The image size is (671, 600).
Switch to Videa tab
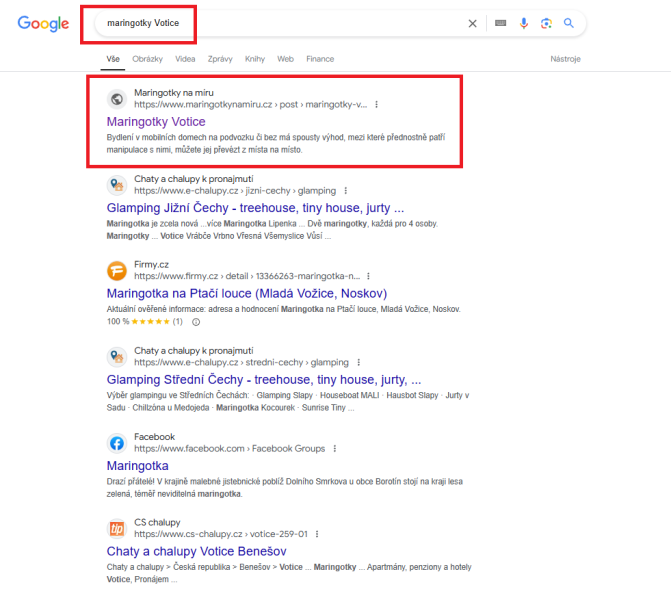pos(185,59)
